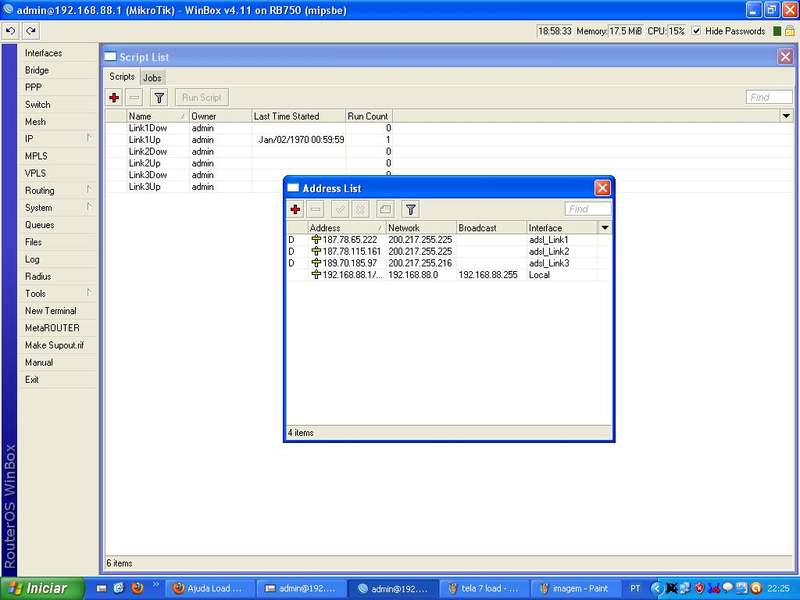Sort by Last Time Started column
This screenshot has width=800, height=600.
tap(298, 116)
